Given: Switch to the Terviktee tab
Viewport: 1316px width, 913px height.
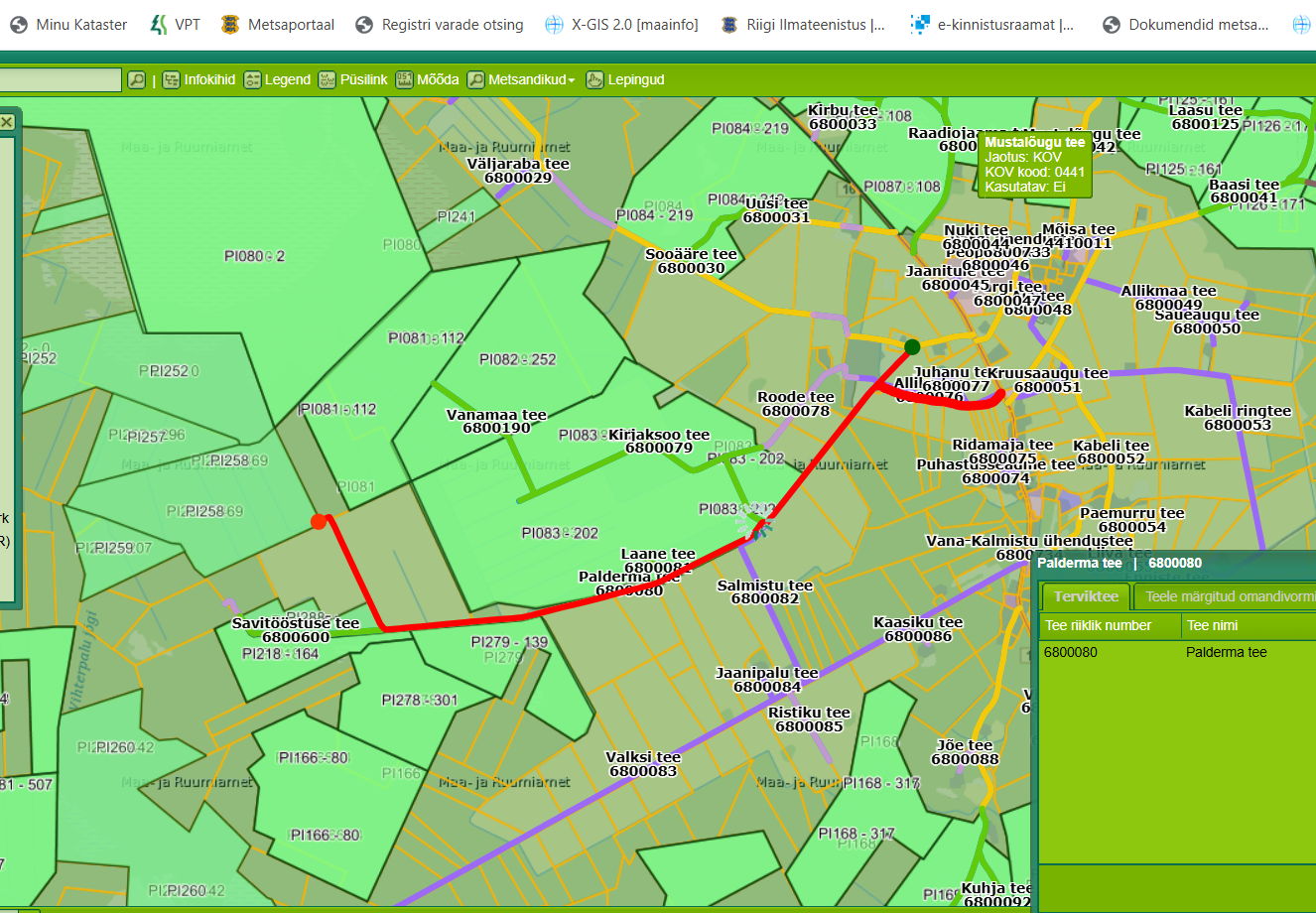Looking at the screenshot, I should 1086,596.
